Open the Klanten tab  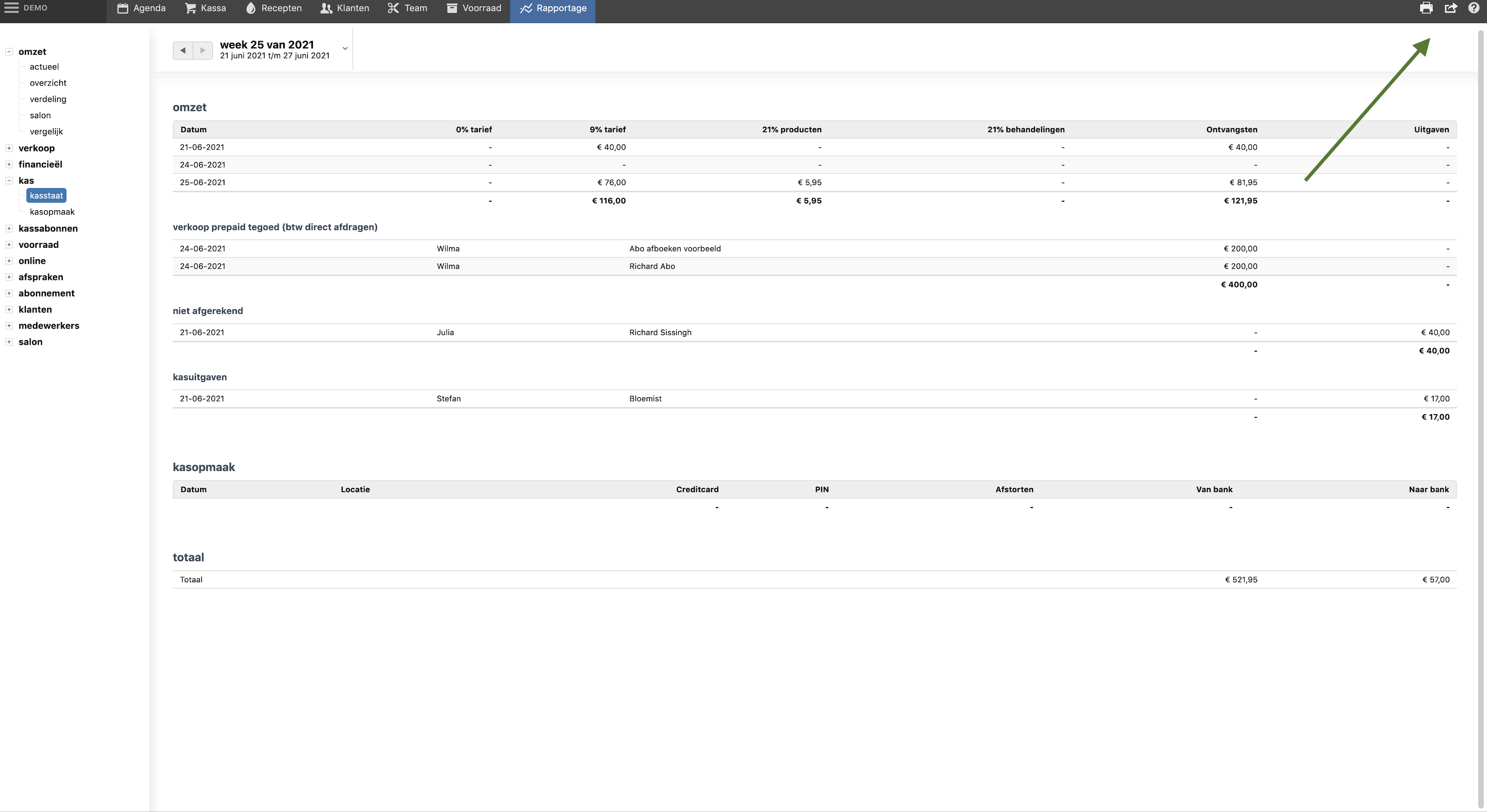[x=344, y=8]
